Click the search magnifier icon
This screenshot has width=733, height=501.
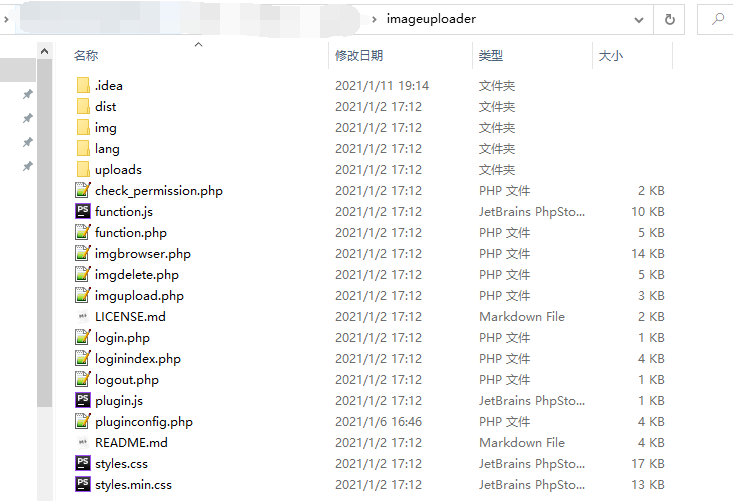click(718, 19)
